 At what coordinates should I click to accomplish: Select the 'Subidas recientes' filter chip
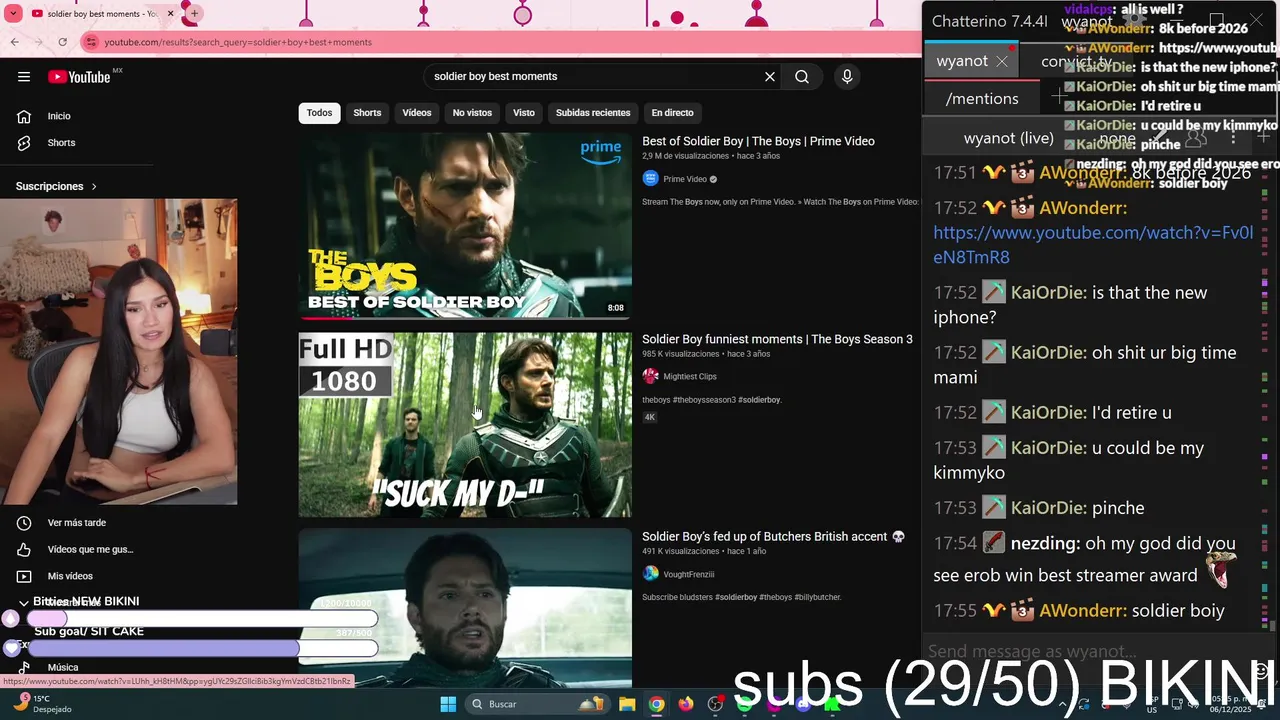pyautogui.click(x=593, y=113)
